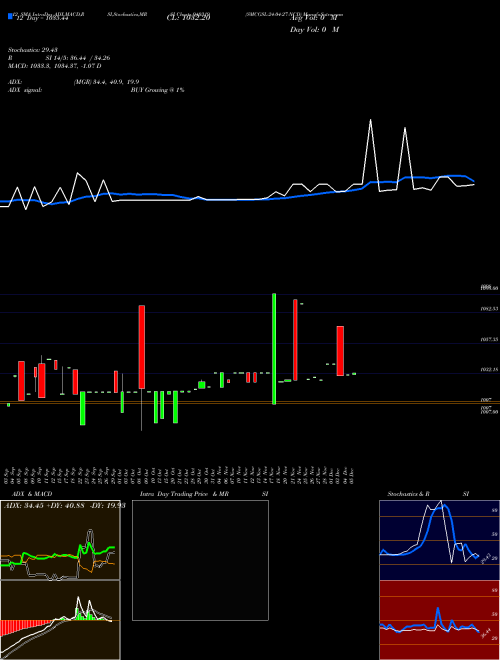This screenshot has height=660, width=500.
Task: Click the '(MGR) 34.4, 40.9, 19.9' ADX values
Action: click(106, 82)
